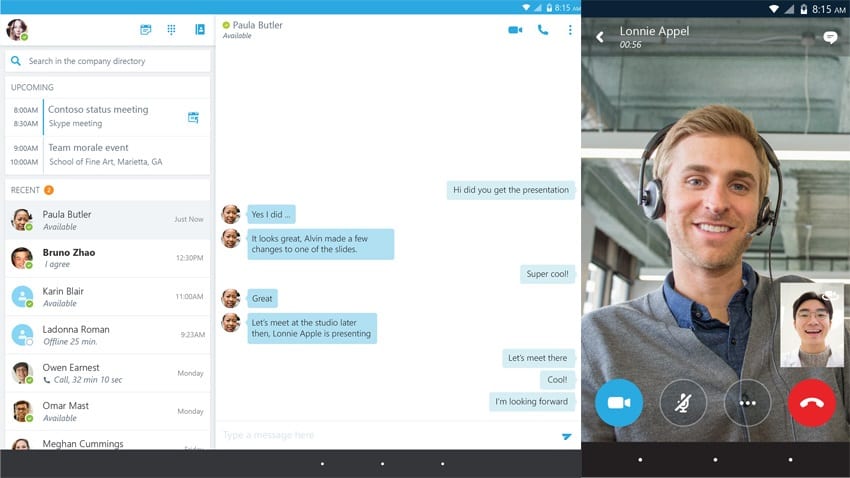Open conversation with Bruno Zhao
Image resolution: width=850 pixels, height=478 pixels.
pyautogui.click(x=107, y=258)
